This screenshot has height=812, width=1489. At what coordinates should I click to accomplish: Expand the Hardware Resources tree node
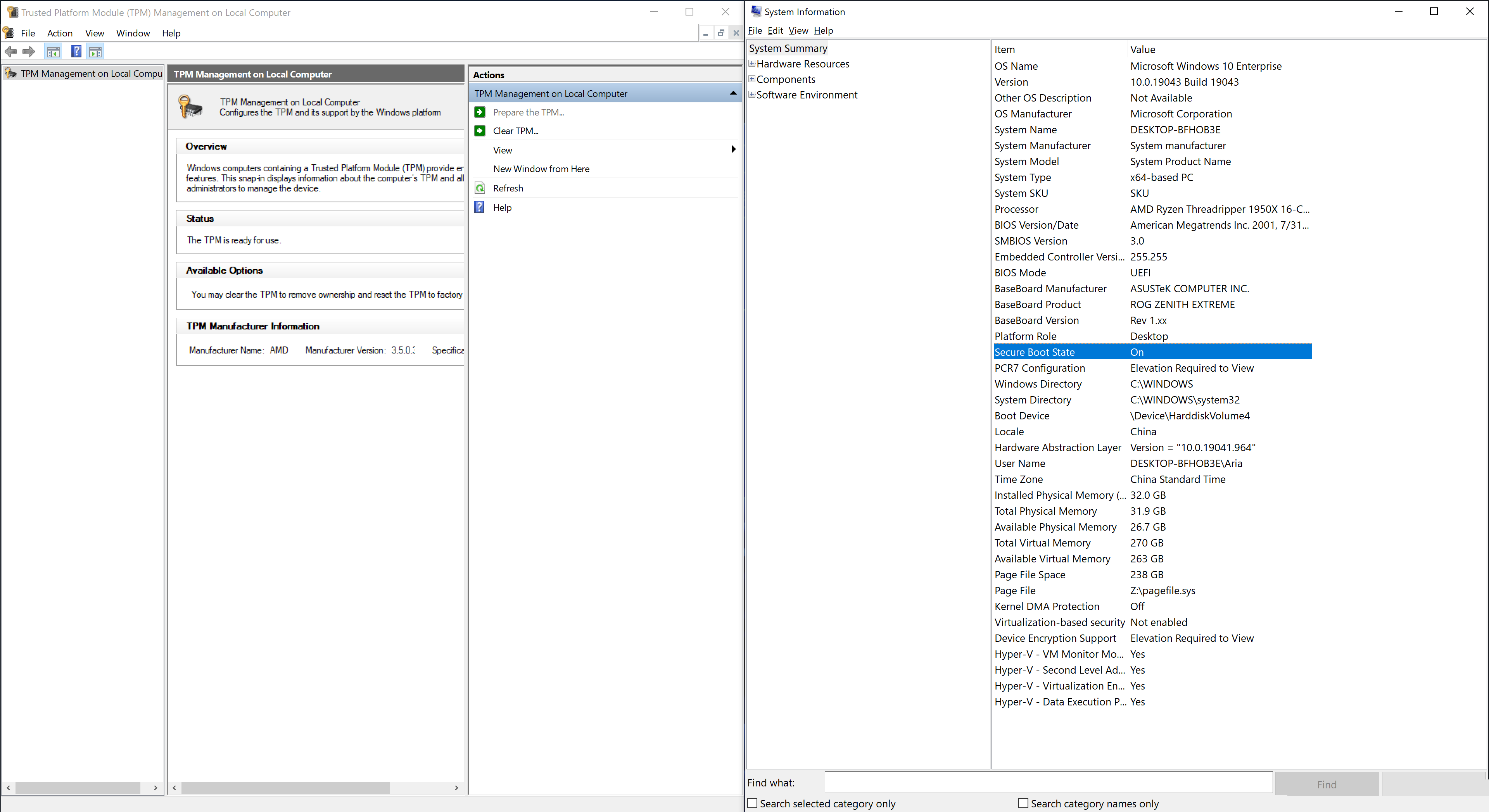pos(752,64)
